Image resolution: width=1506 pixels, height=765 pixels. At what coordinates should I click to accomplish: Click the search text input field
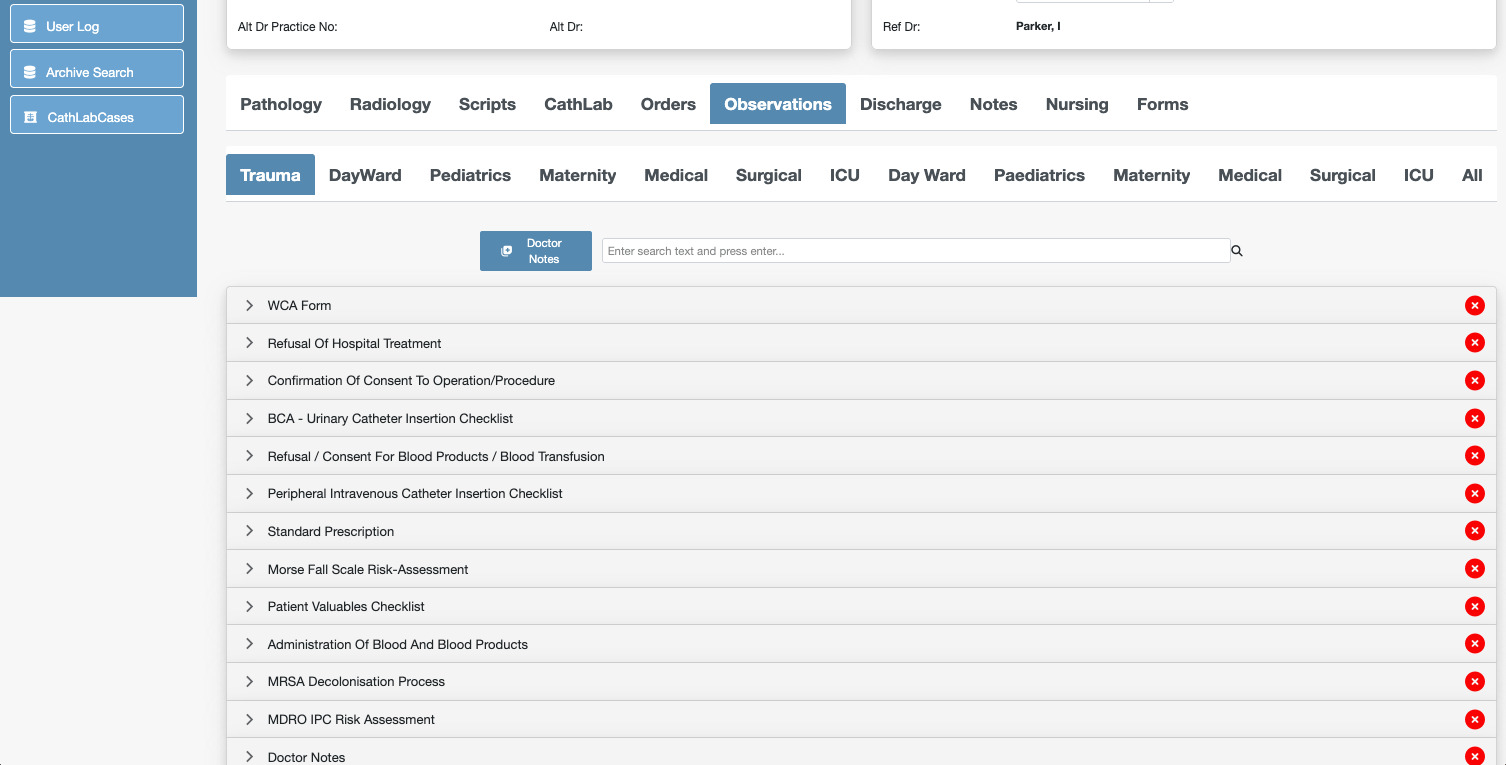pyautogui.click(x=916, y=251)
